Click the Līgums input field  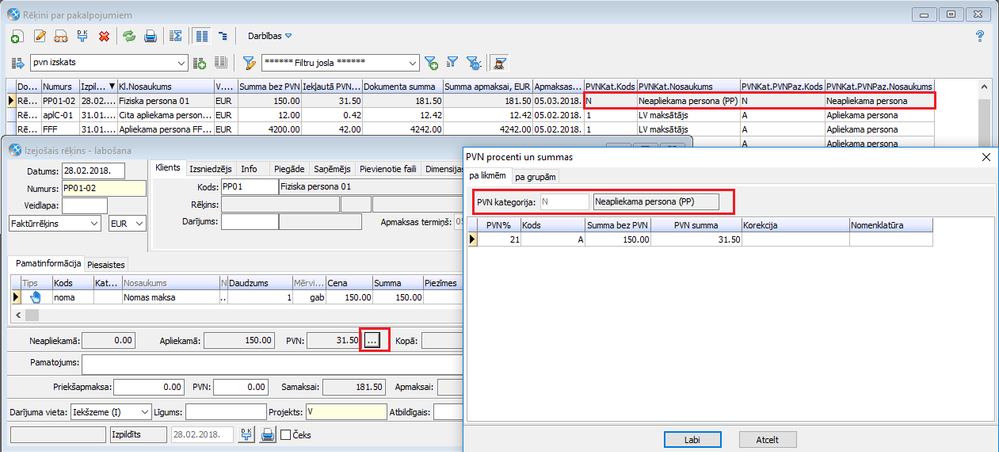pos(226,412)
